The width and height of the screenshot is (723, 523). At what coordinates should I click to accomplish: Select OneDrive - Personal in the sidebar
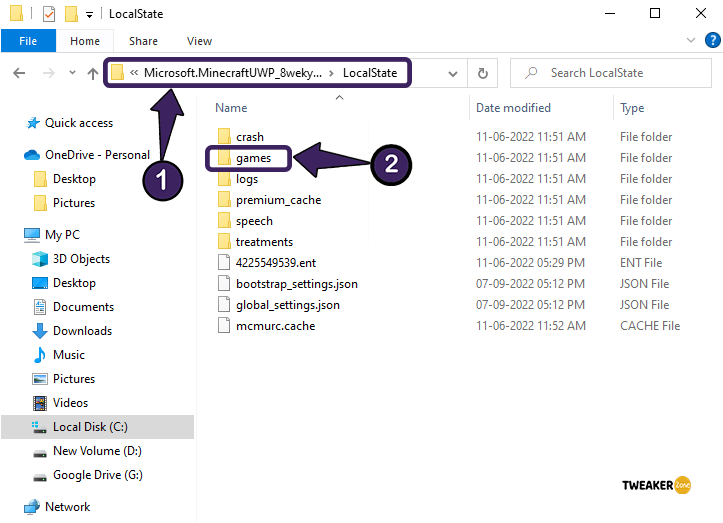click(97, 155)
